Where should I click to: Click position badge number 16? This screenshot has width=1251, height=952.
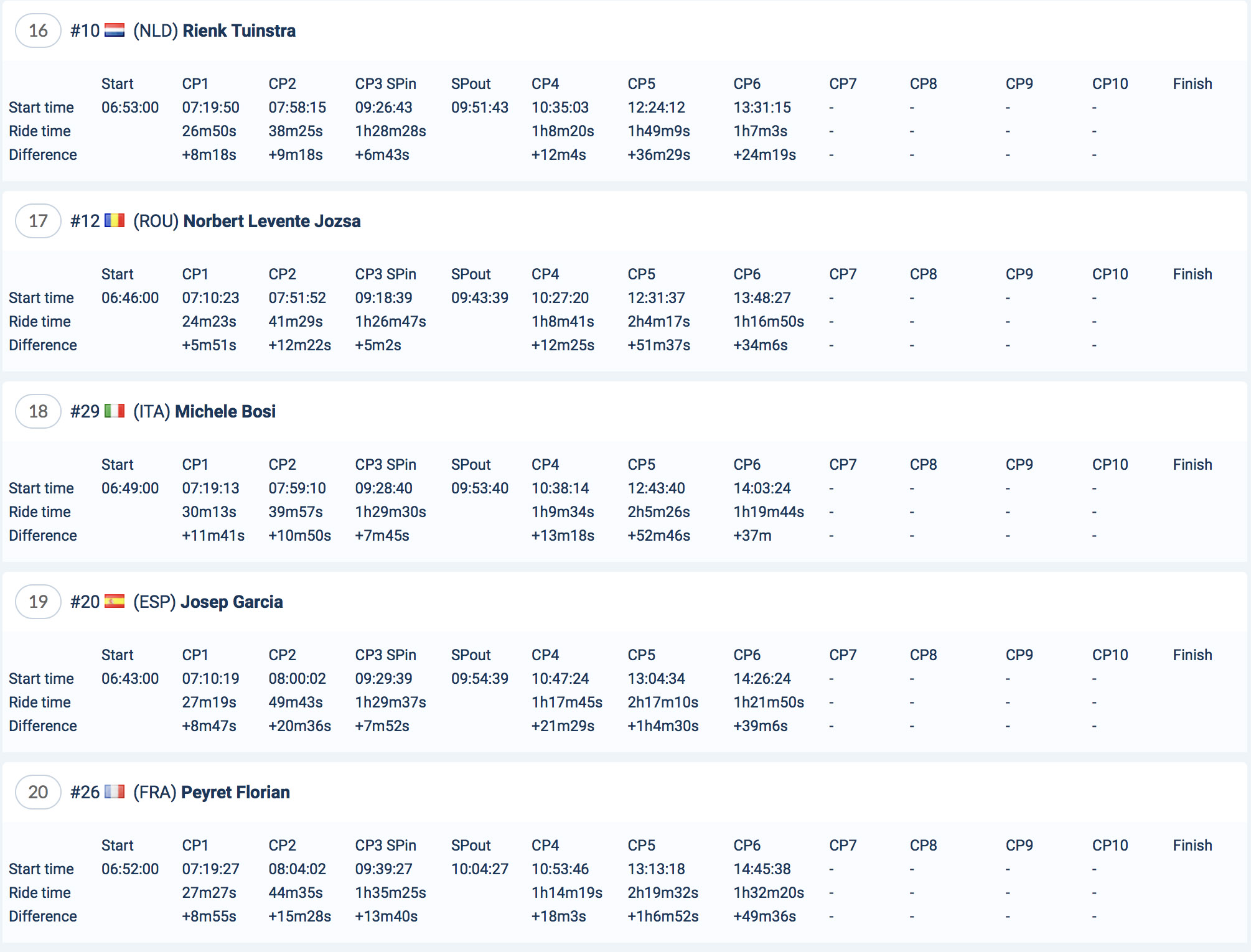point(38,30)
